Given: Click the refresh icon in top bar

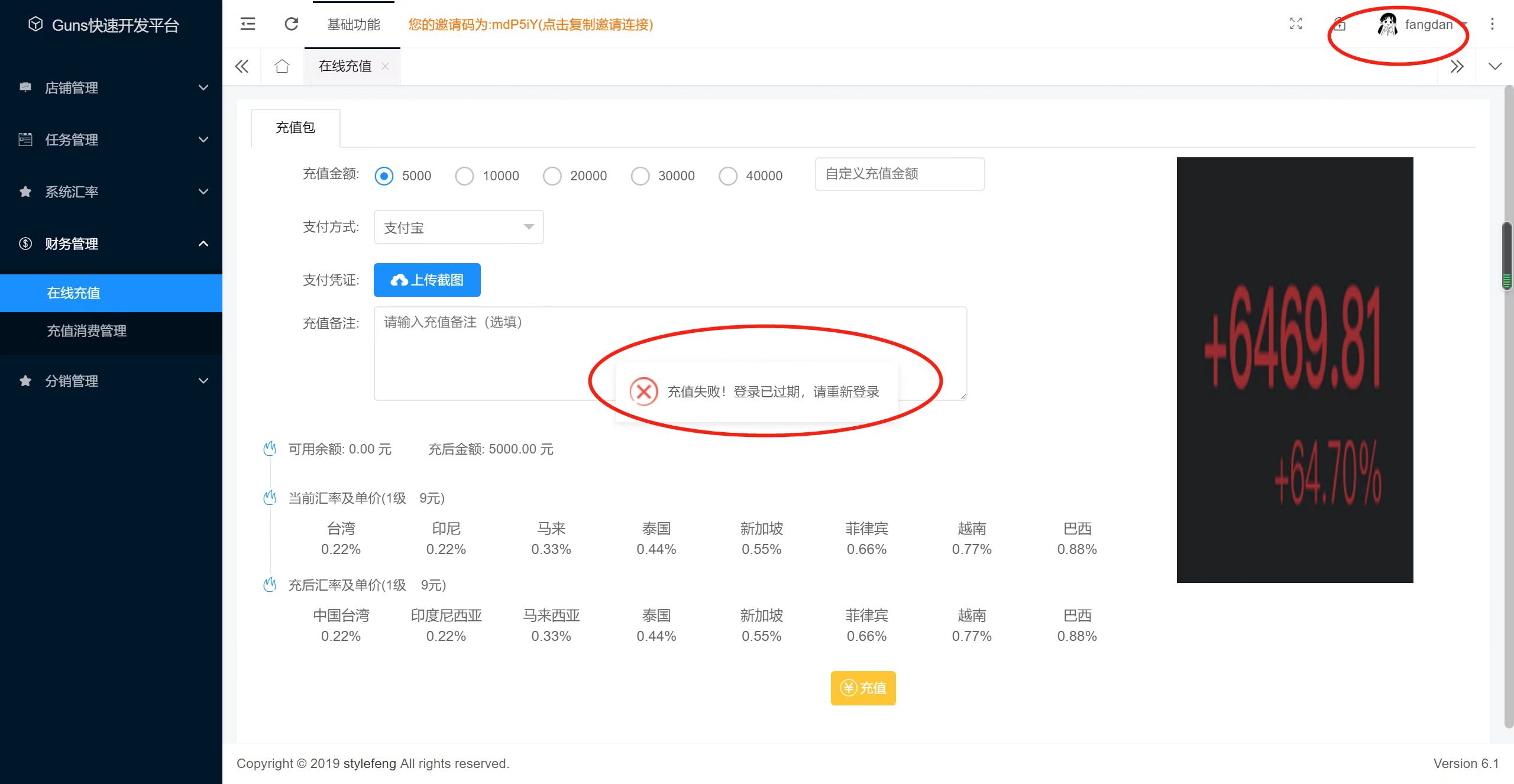Looking at the screenshot, I should (x=292, y=24).
